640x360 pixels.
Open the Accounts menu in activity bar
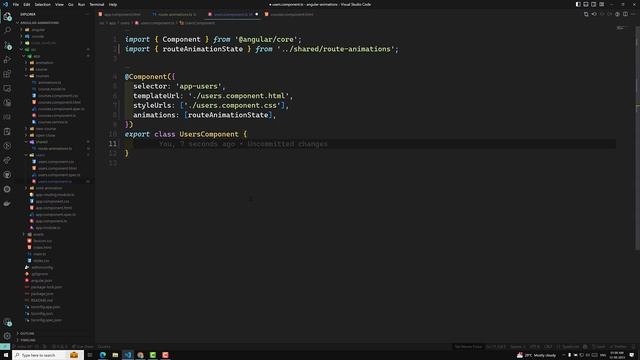coord(7,322)
